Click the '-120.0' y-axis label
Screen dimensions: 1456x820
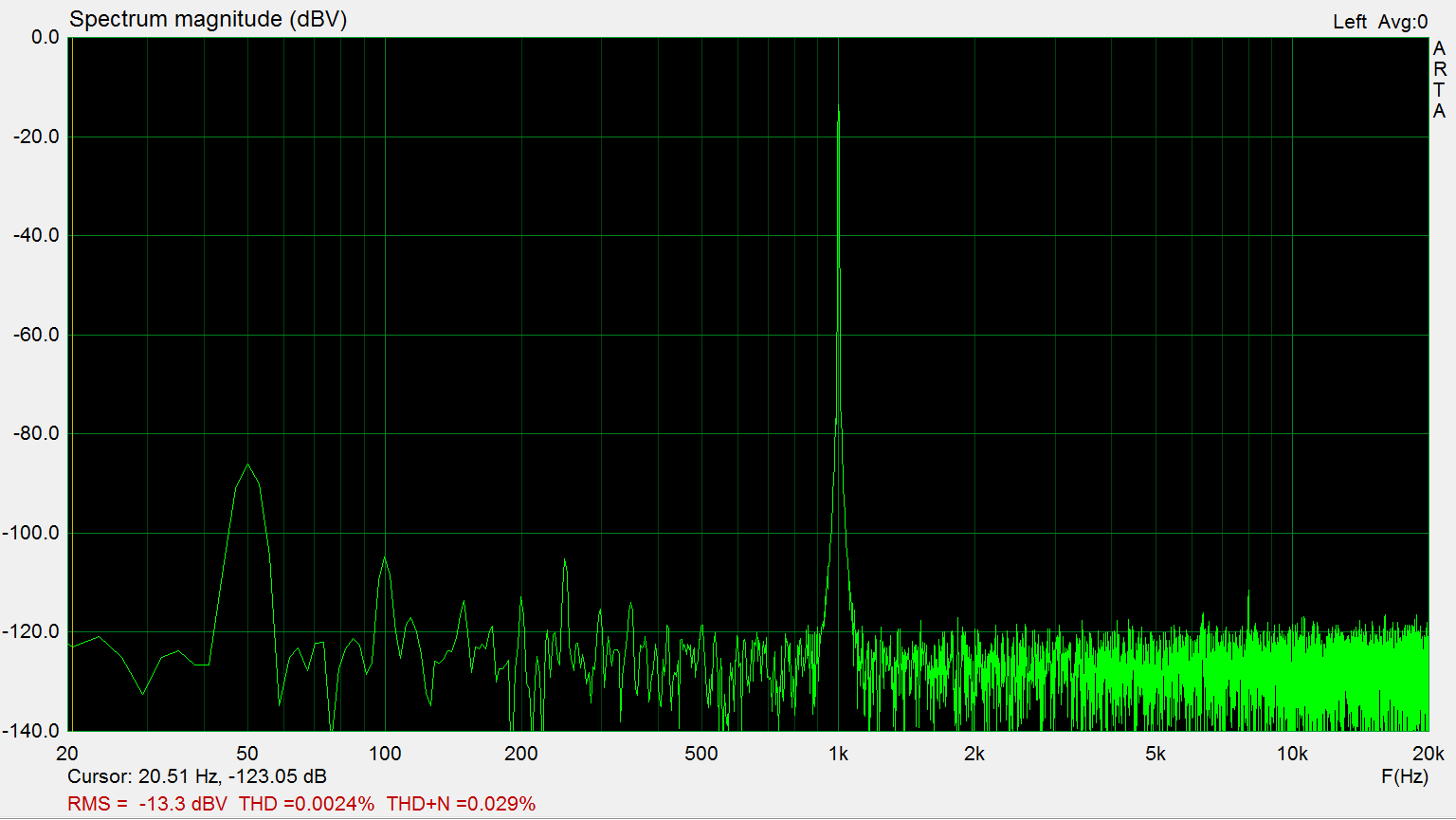click(31, 631)
